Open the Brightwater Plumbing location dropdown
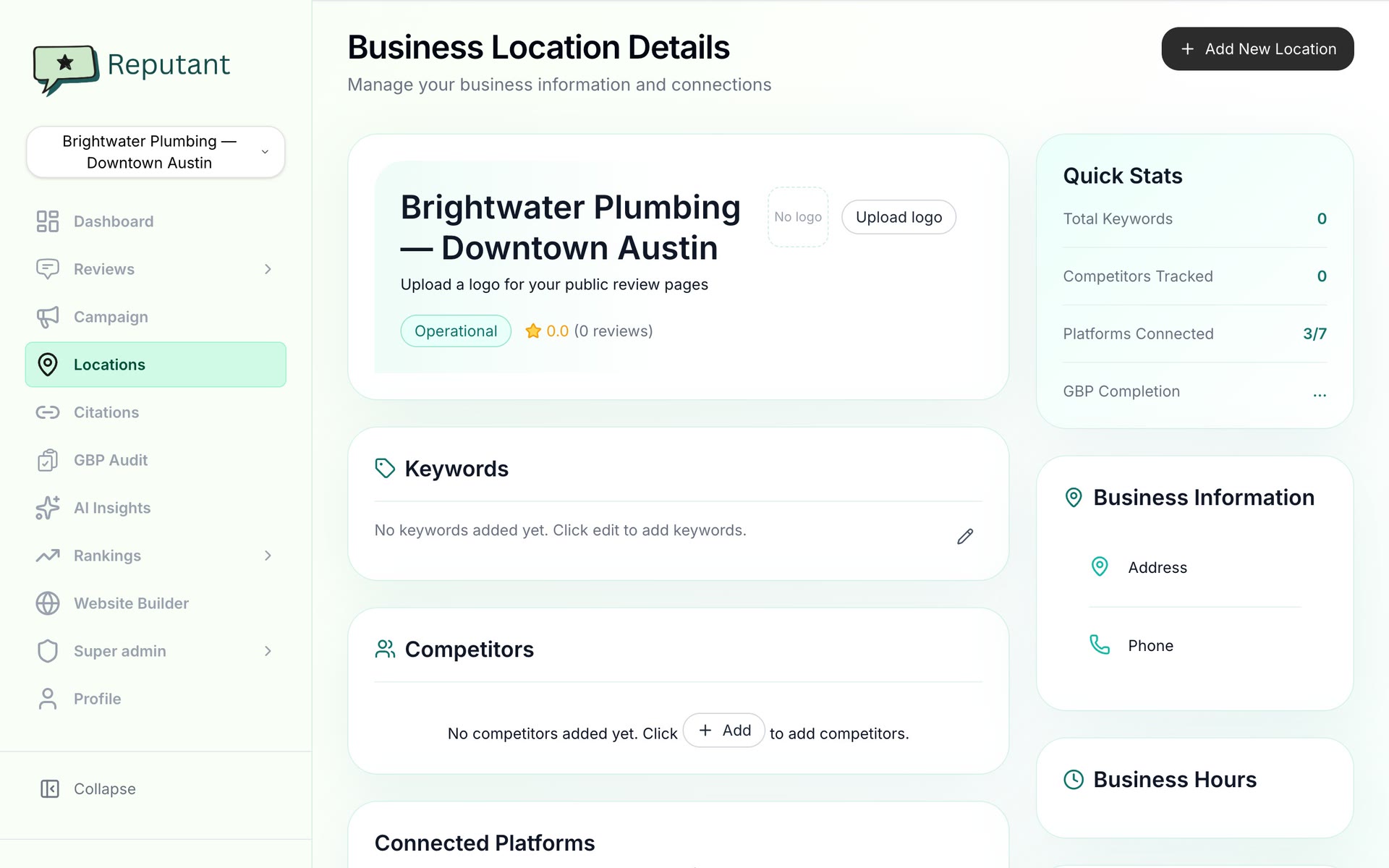 click(156, 152)
